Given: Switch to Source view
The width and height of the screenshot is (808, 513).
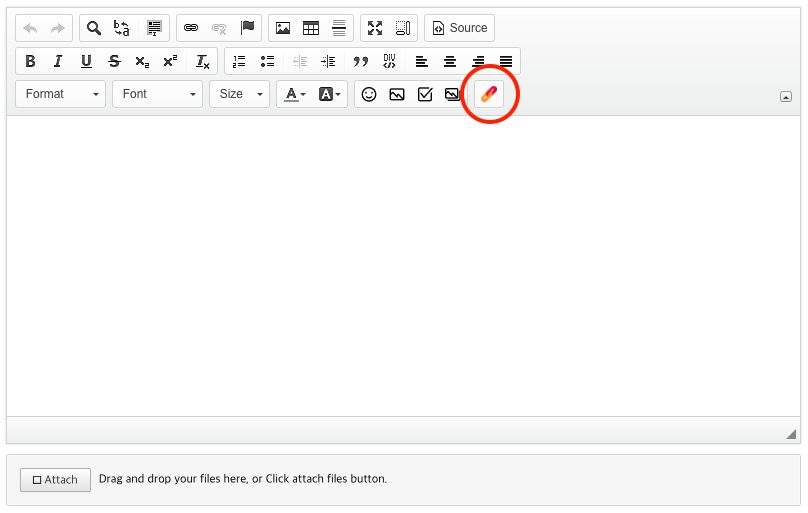Looking at the screenshot, I should tap(459, 28).
